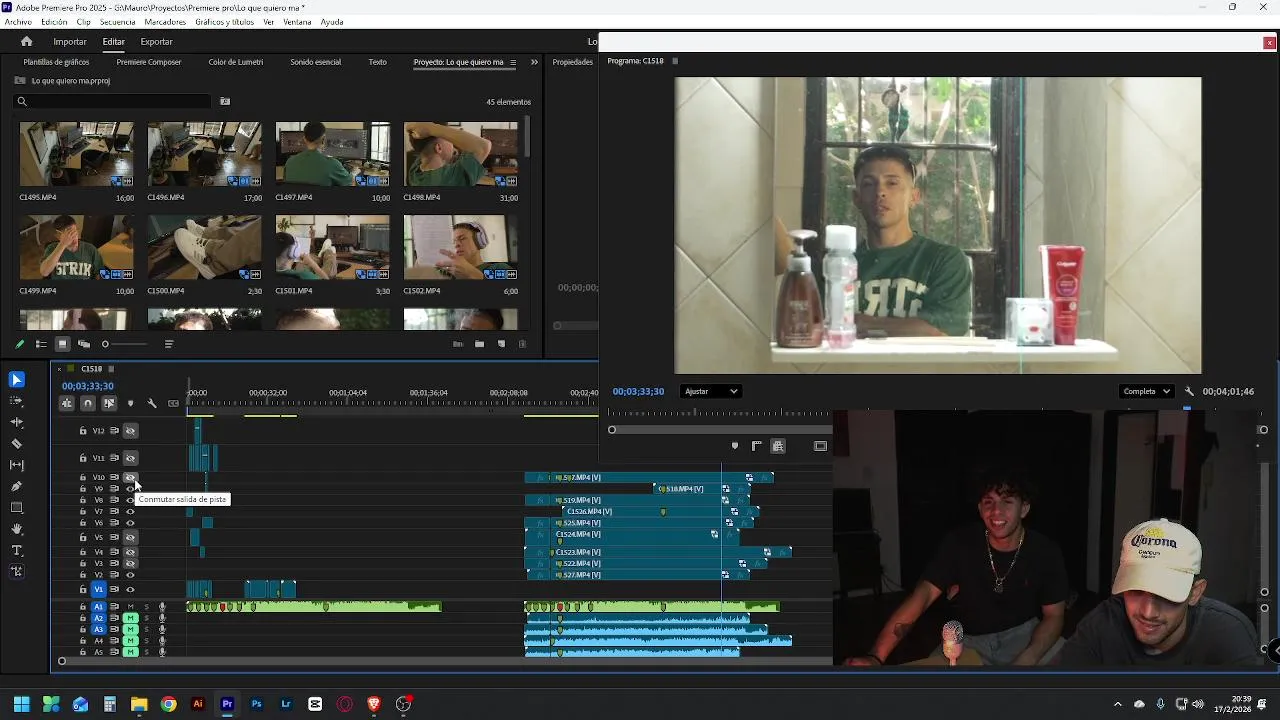
Task: Open the Program C1518 panel menu
Action: [675, 61]
